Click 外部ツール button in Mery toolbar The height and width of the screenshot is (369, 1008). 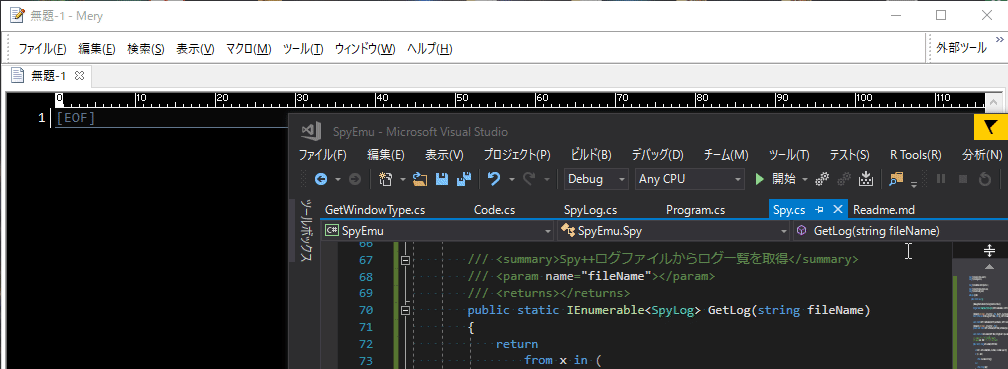click(961, 48)
